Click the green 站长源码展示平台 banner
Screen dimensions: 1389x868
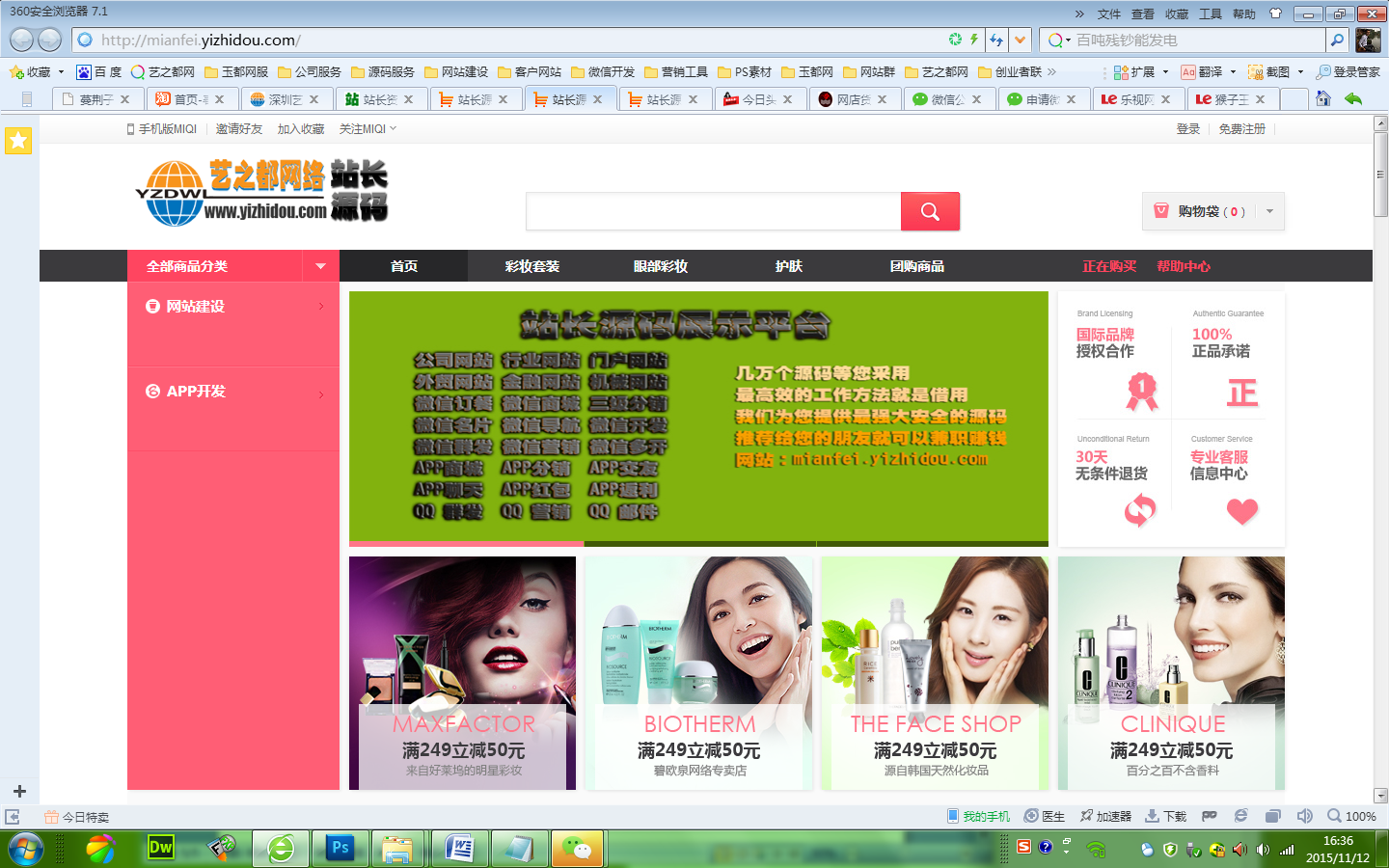pos(698,417)
